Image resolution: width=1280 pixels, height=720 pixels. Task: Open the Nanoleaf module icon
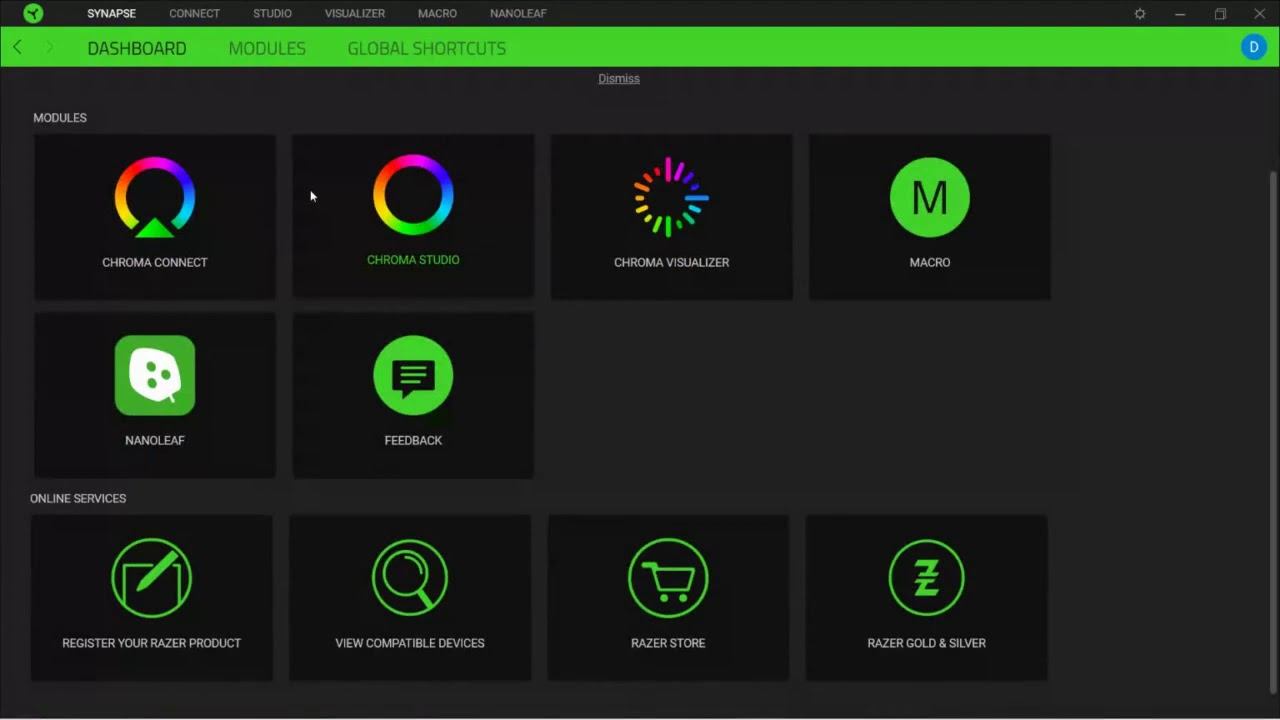pyautogui.click(x=155, y=375)
